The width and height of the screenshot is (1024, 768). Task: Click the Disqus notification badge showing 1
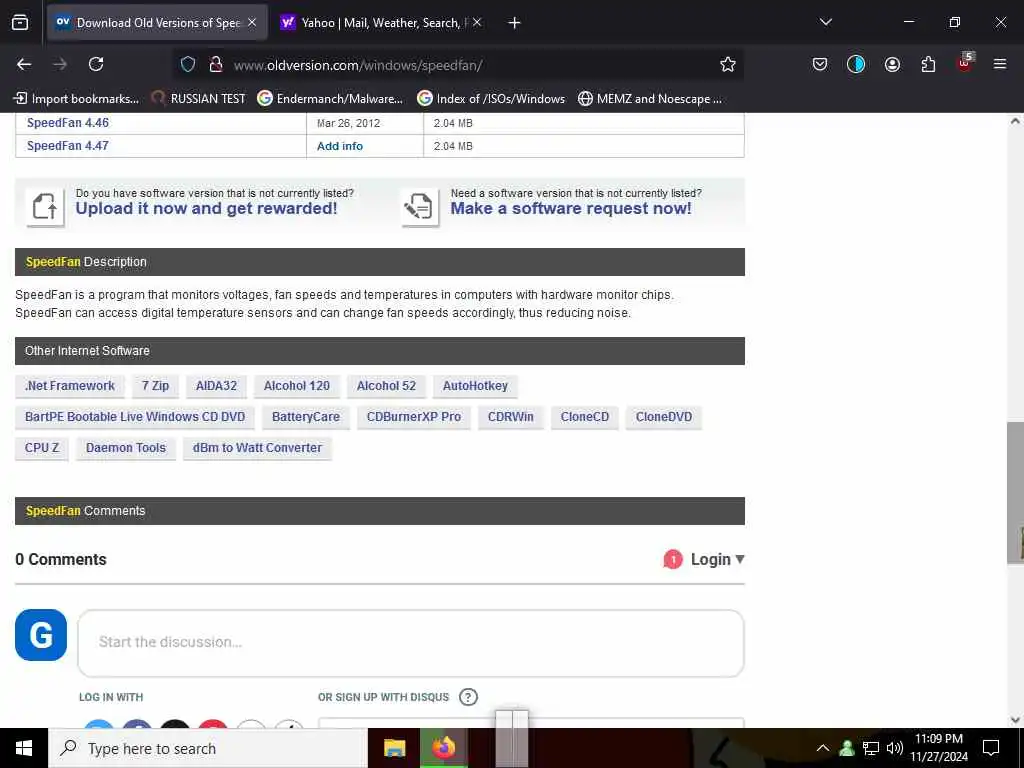click(673, 560)
